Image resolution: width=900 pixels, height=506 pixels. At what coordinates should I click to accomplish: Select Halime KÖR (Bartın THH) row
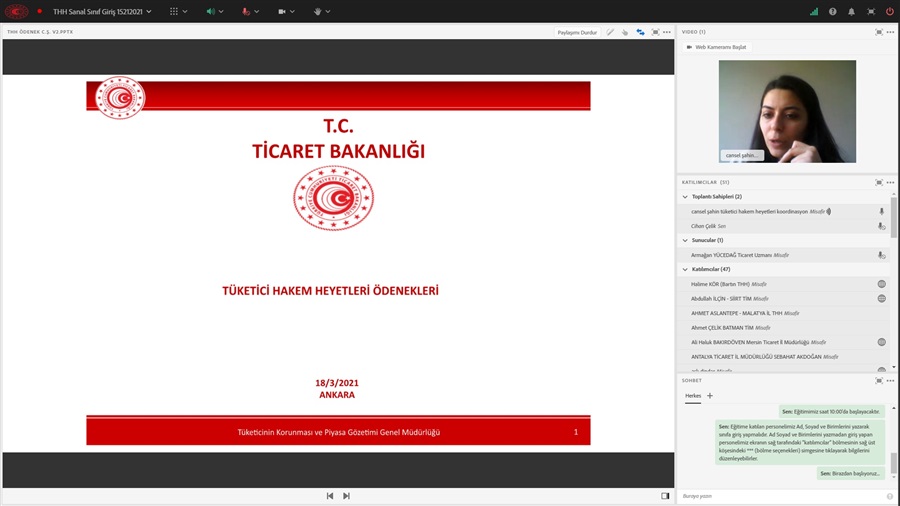(785, 284)
